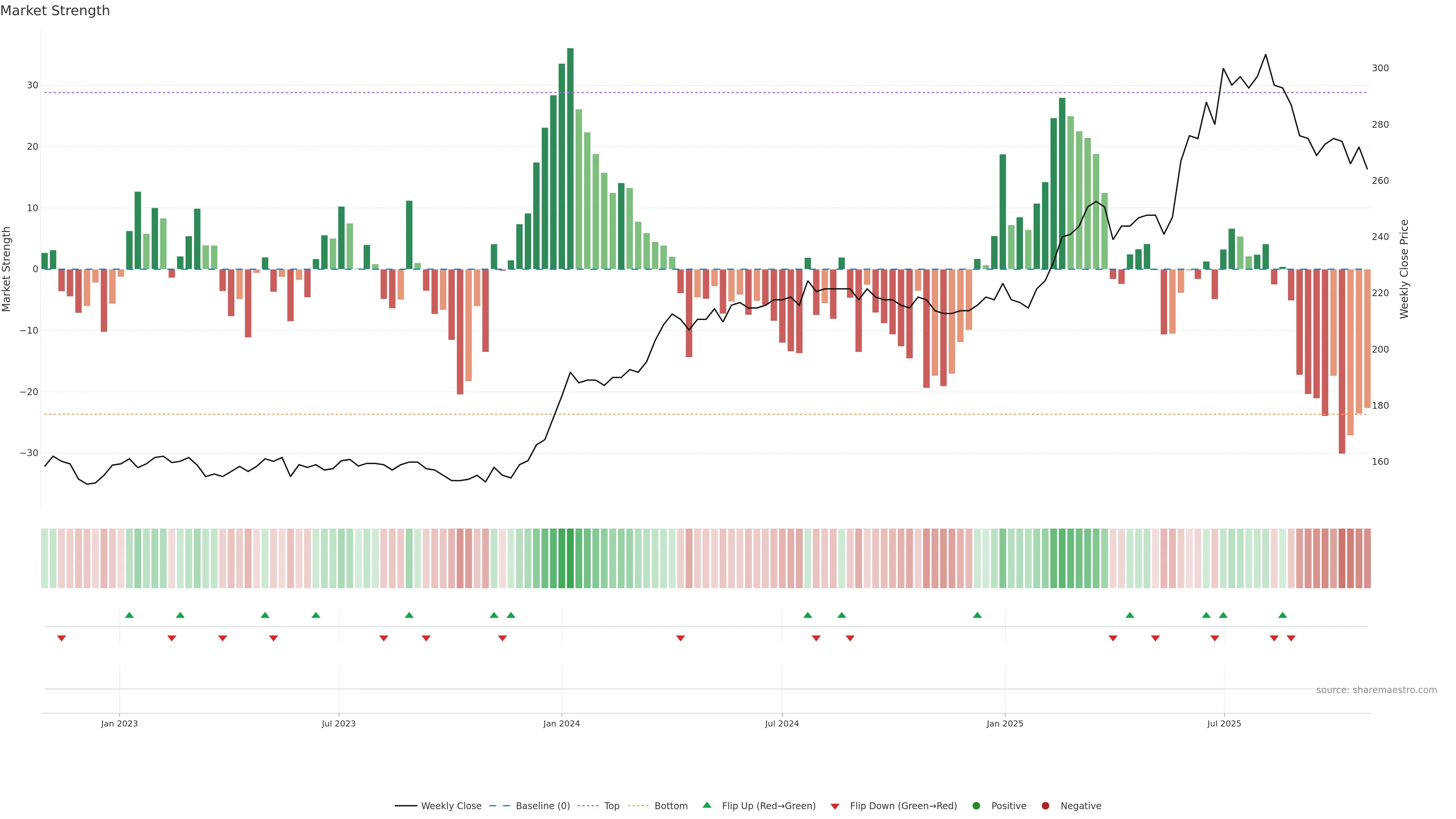Click the leftmost red flip-down triangle marker

[x=61, y=638]
